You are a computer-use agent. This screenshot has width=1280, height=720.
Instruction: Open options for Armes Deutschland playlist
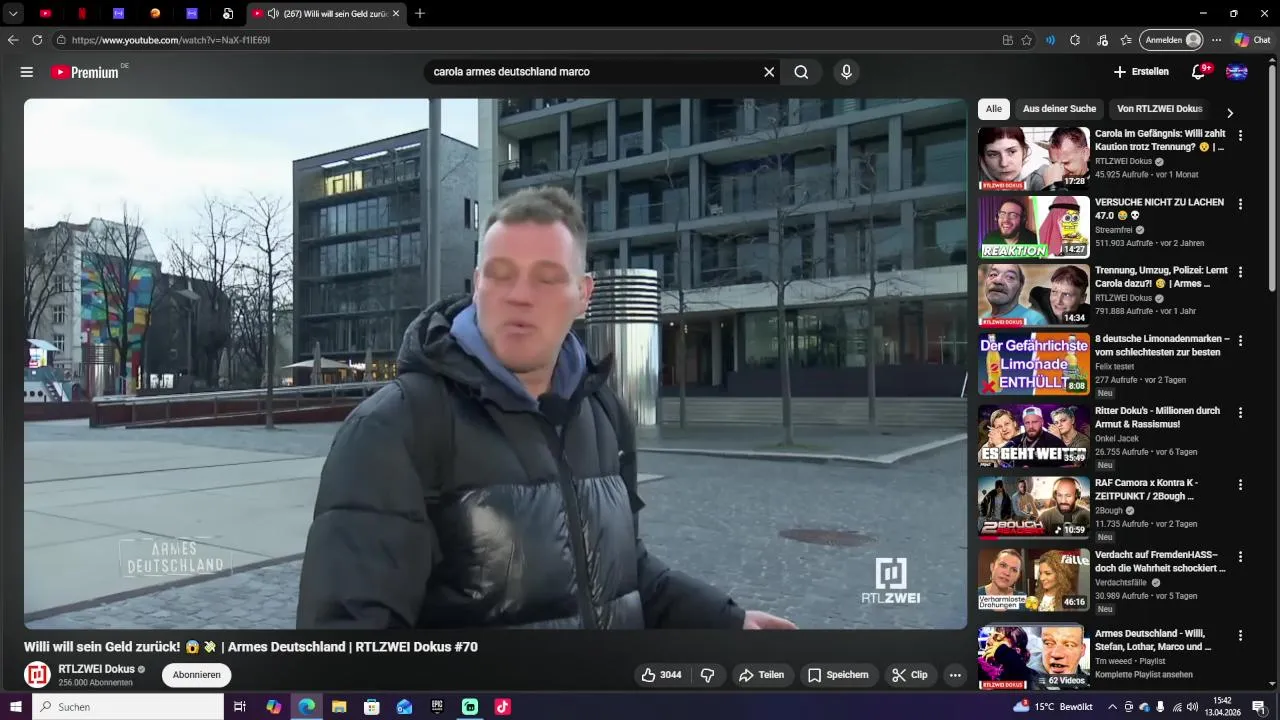1240,635
